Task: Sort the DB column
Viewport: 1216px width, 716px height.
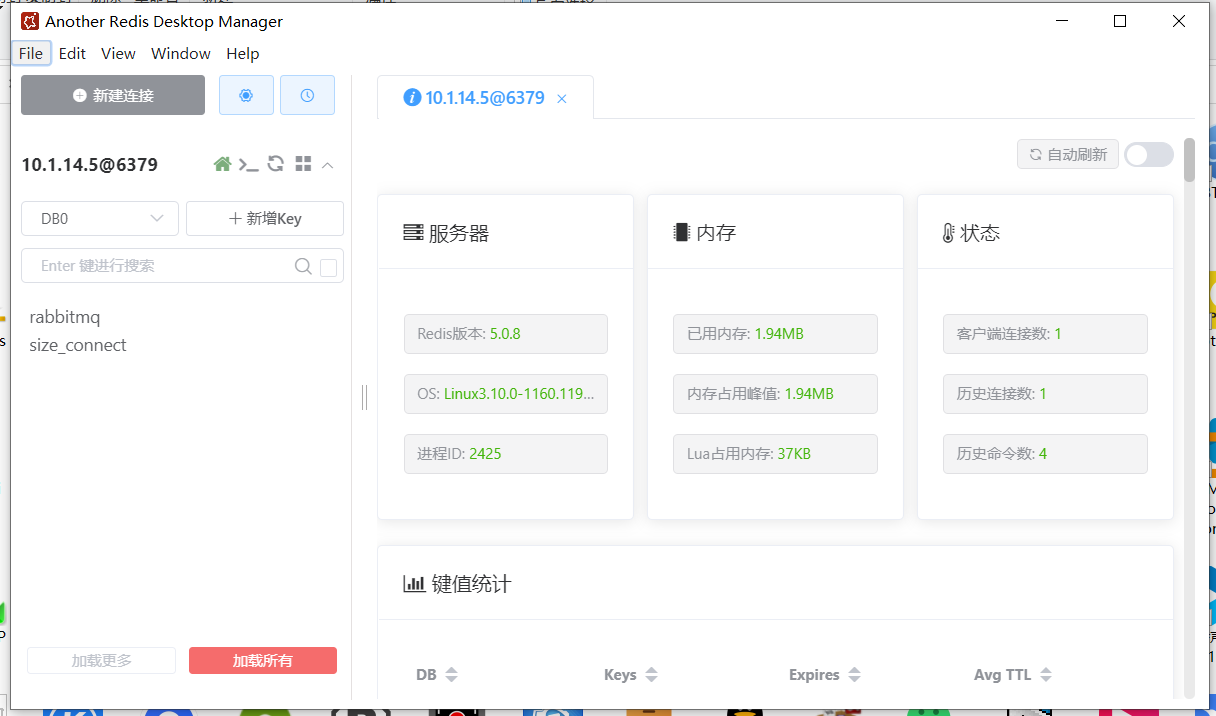Action: click(451, 675)
